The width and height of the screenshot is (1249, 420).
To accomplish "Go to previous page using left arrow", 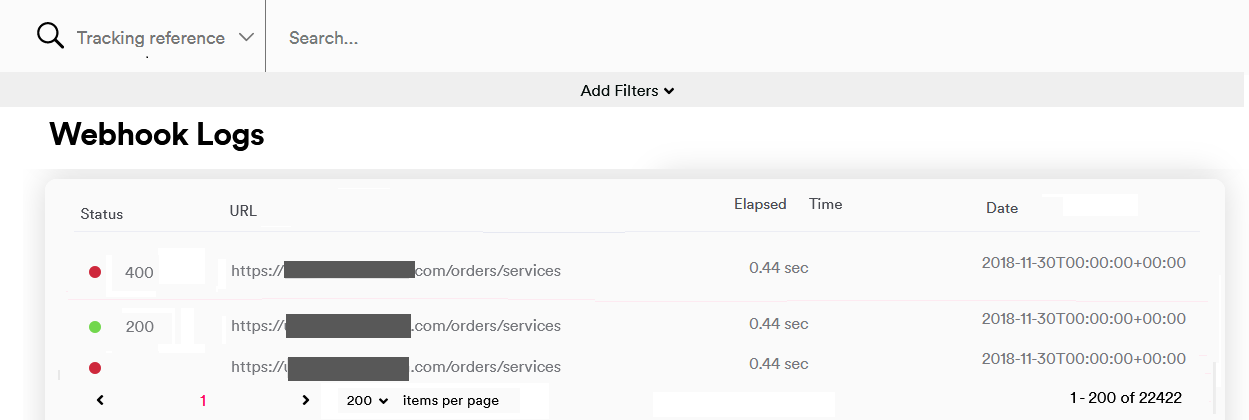I will click(x=100, y=400).
